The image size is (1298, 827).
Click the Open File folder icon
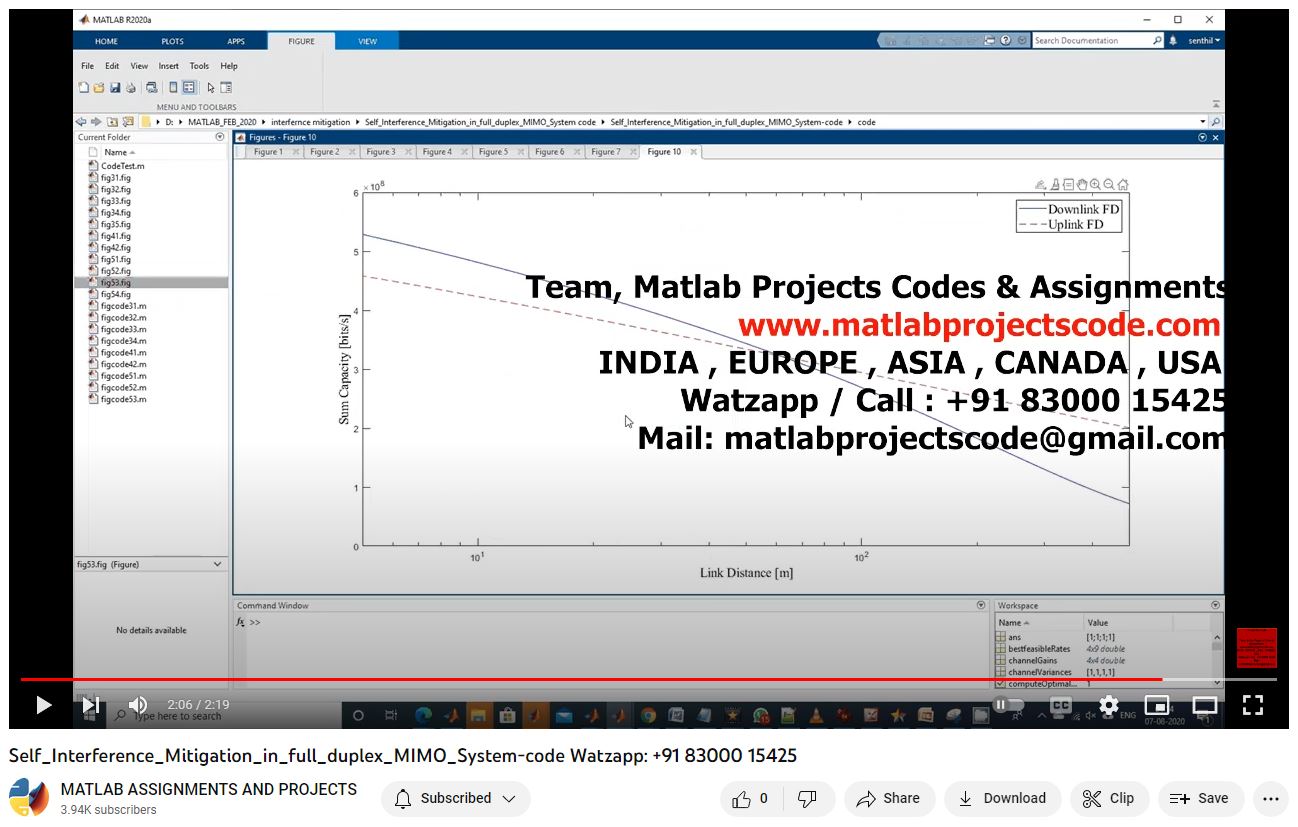99,87
